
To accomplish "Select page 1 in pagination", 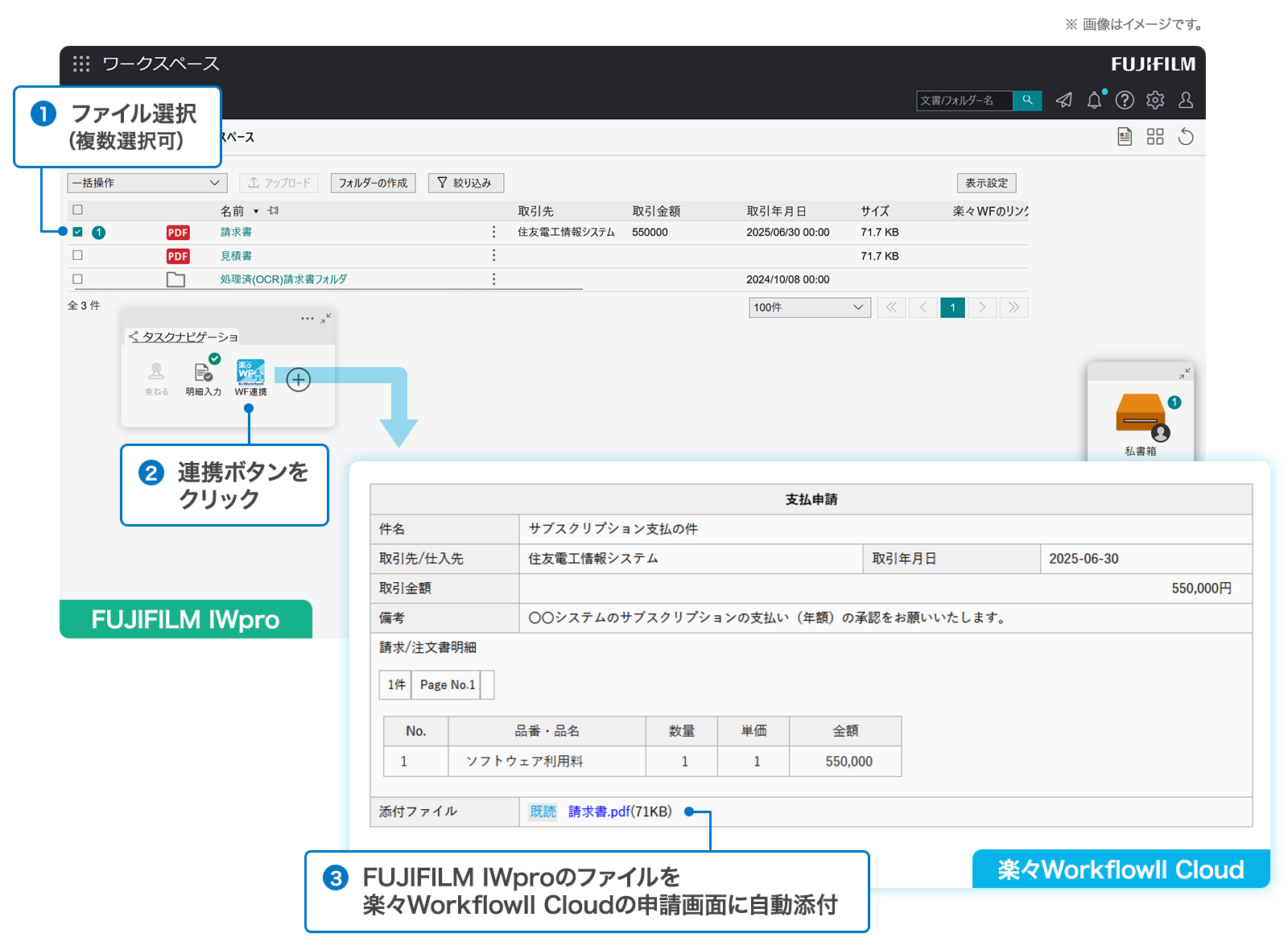I will [952, 308].
